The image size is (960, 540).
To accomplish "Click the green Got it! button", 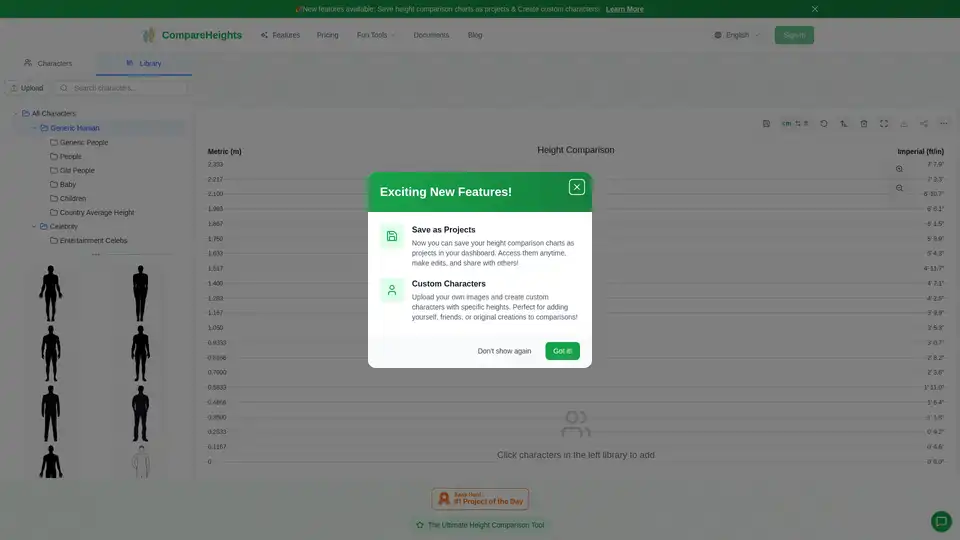I will [562, 351].
